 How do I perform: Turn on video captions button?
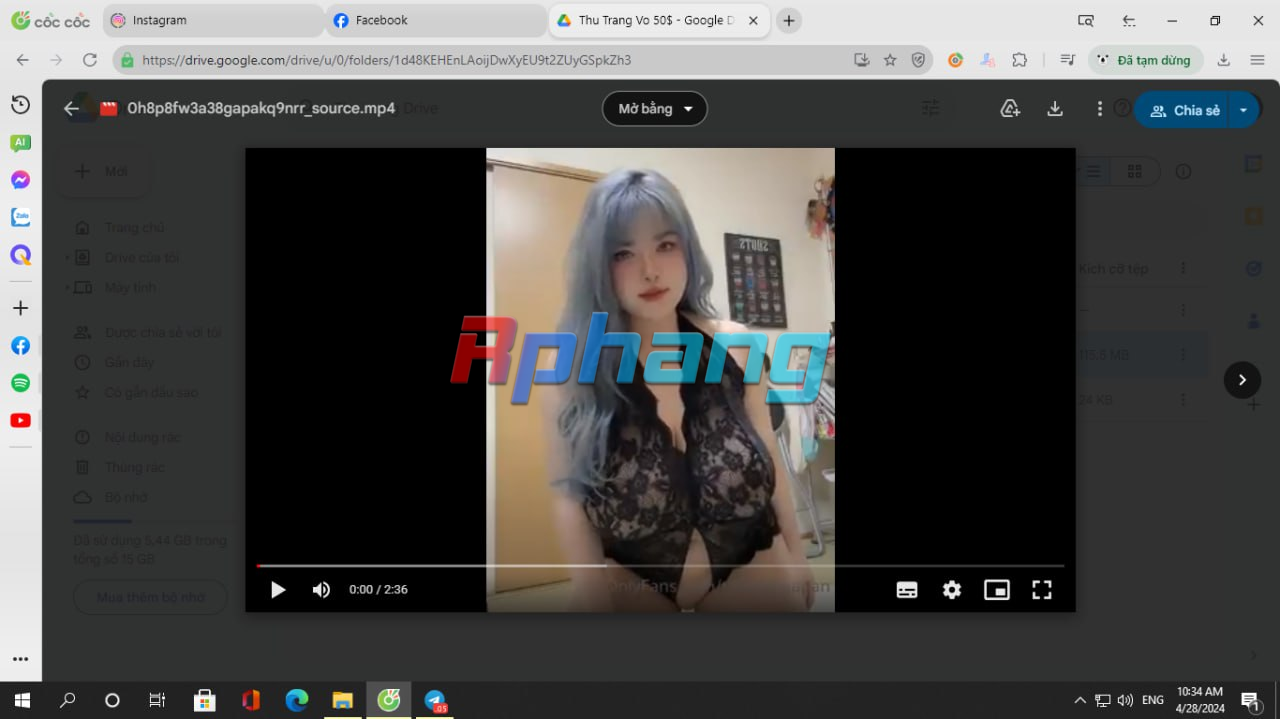pos(907,590)
